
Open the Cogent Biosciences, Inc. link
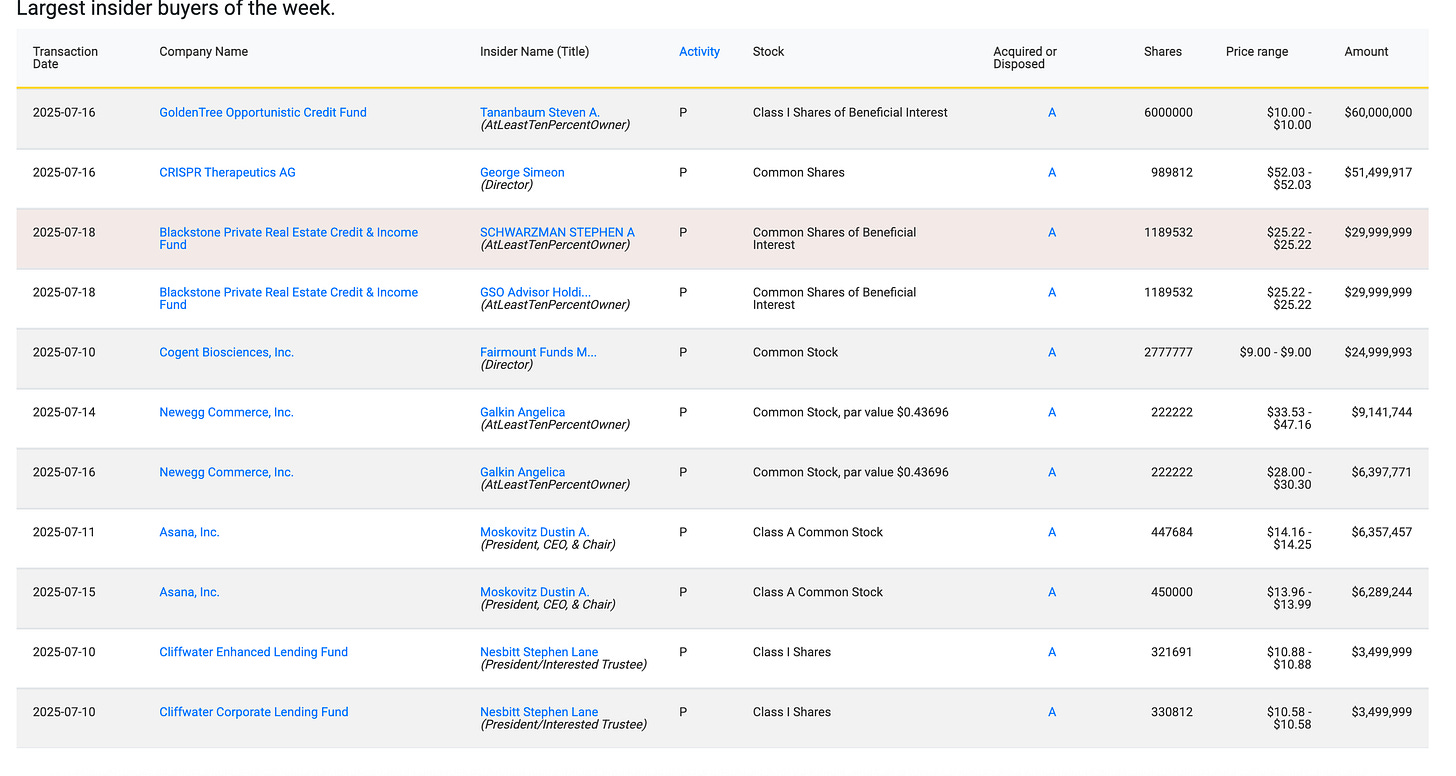point(227,353)
